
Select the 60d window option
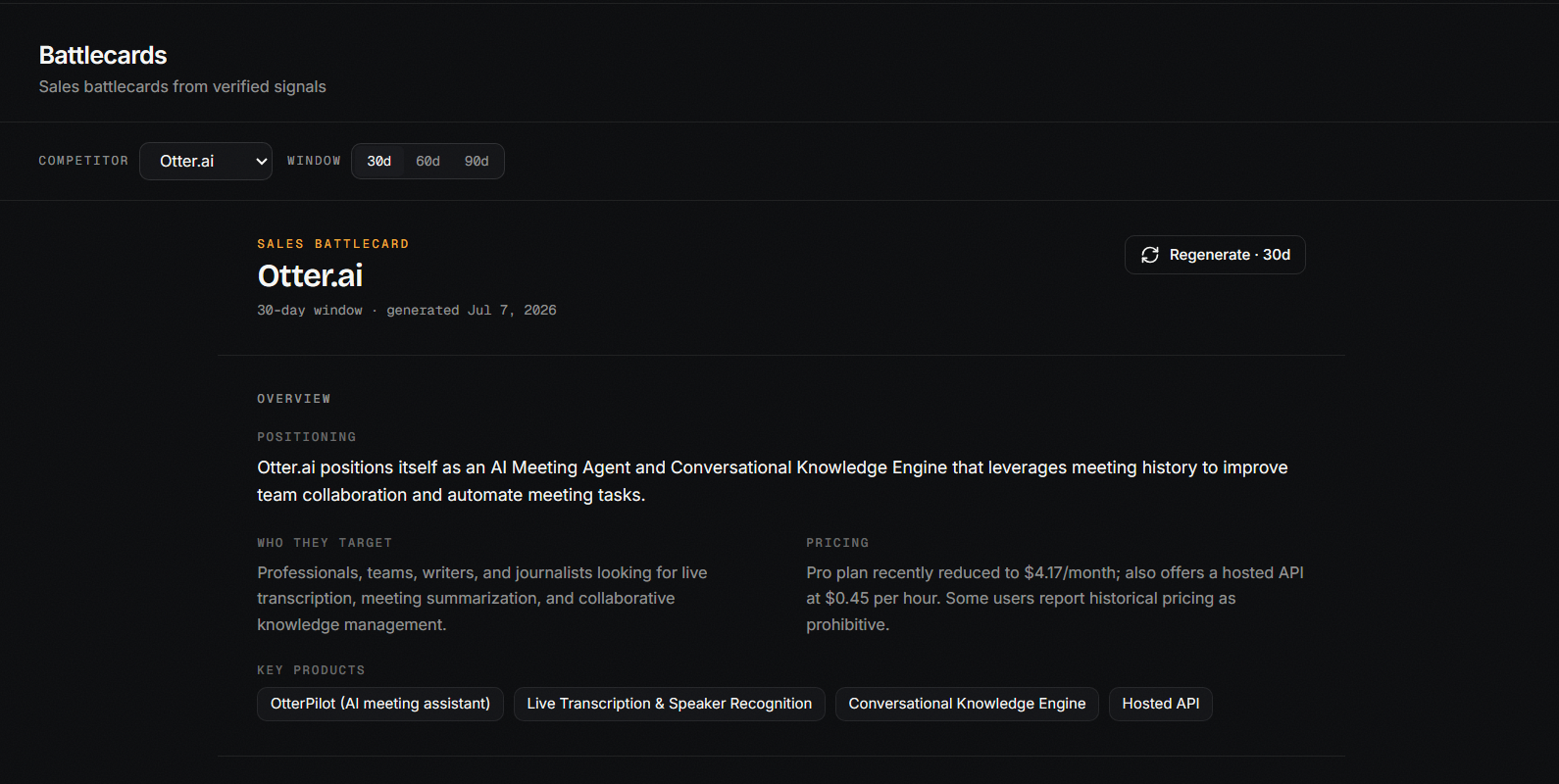tap(427, 161)
